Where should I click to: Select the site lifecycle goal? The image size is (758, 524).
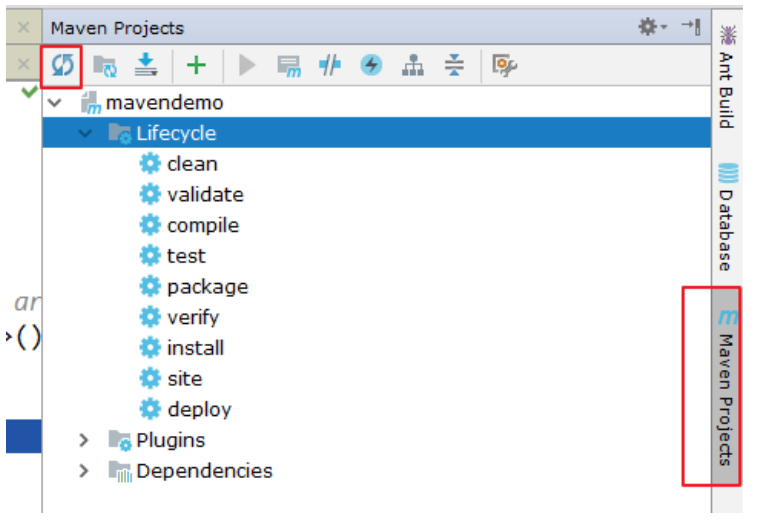tap(184, 378)
